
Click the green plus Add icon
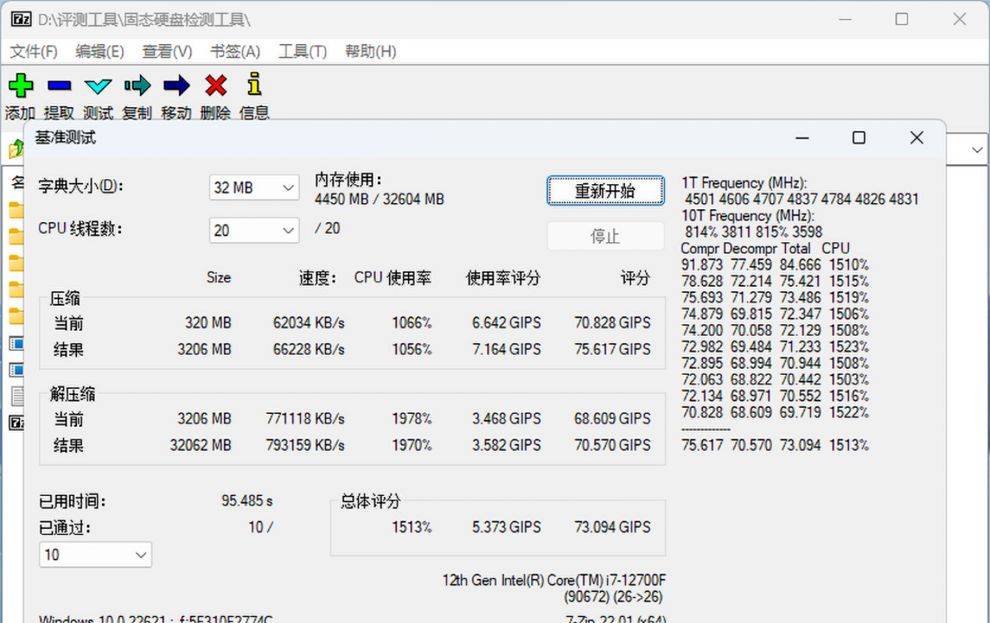20,86
